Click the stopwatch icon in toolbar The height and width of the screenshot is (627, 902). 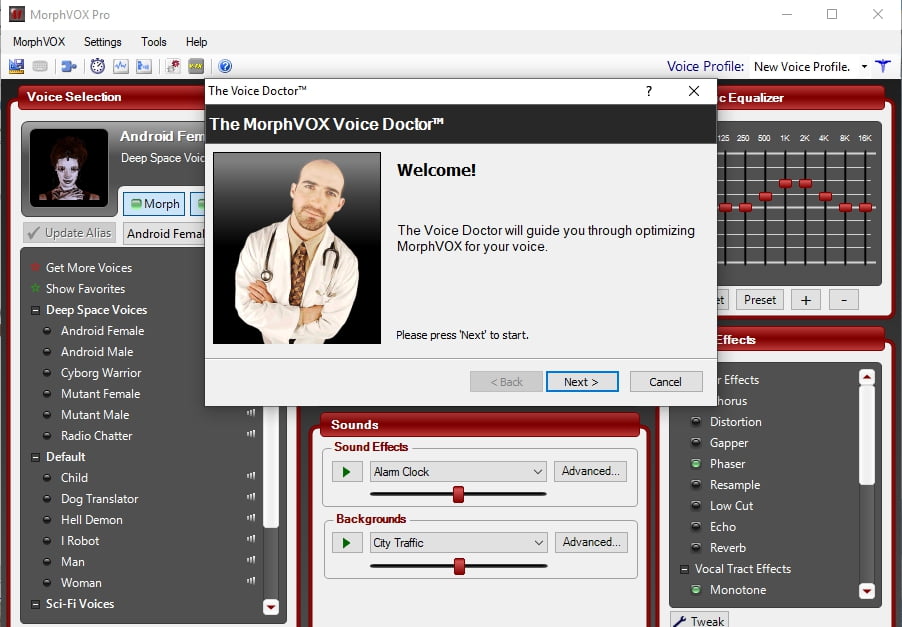pyautogui.click(x=97, y=66)
